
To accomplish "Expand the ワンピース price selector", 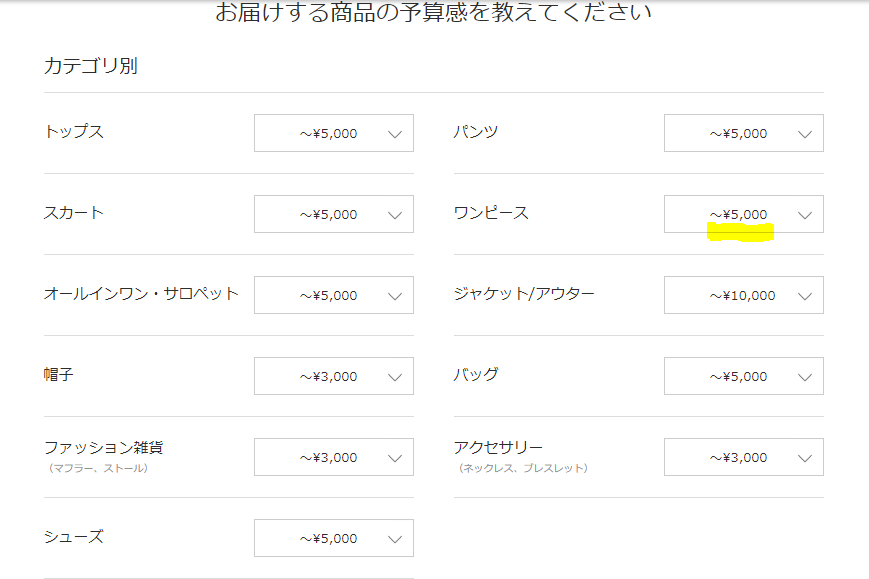I will tap(743, 214).
